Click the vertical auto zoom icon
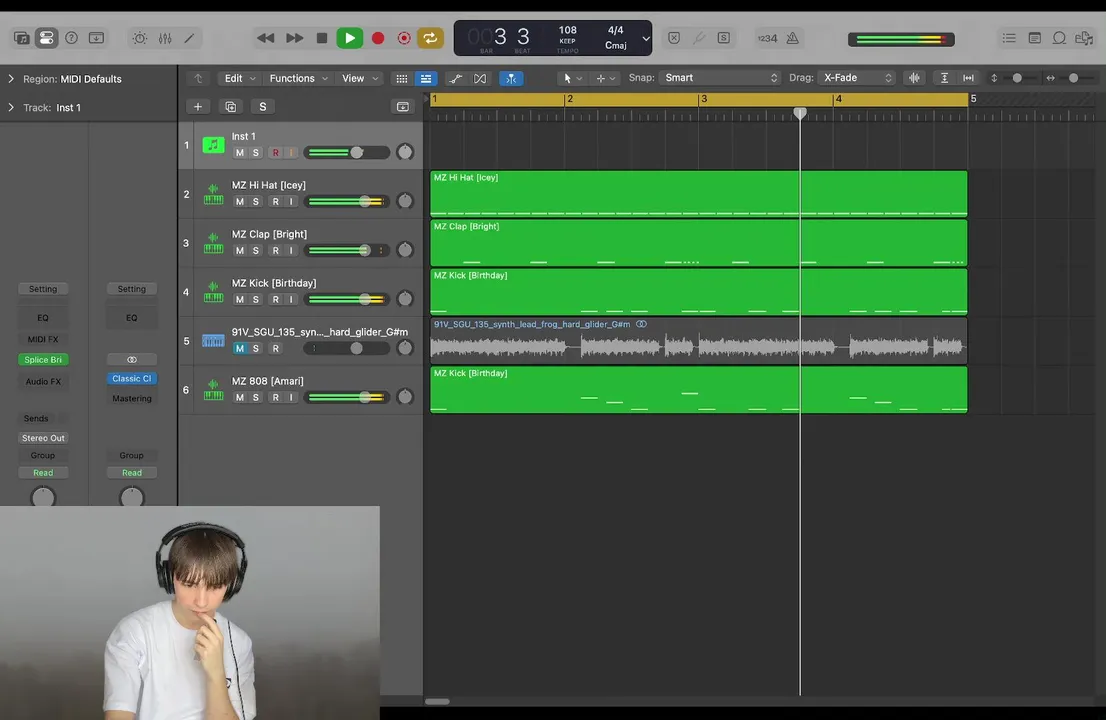Viewport: 1106px width, 720px height. (x=944, y=78)
